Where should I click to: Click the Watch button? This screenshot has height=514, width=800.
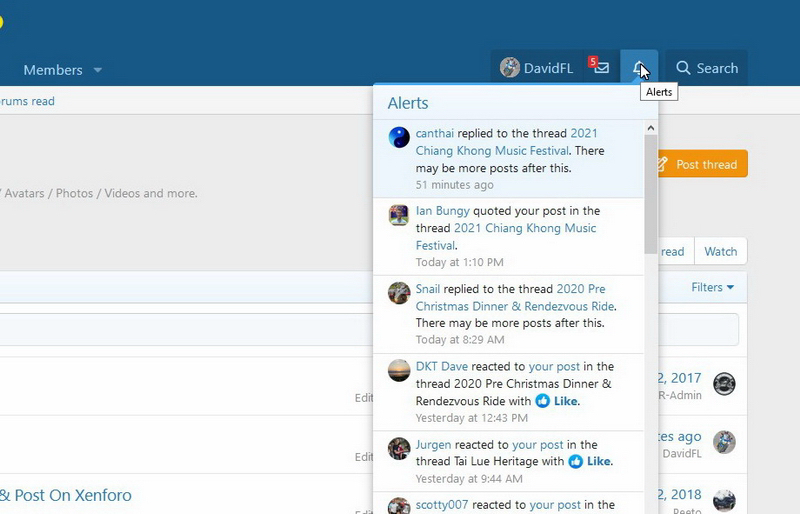point(720,252)
